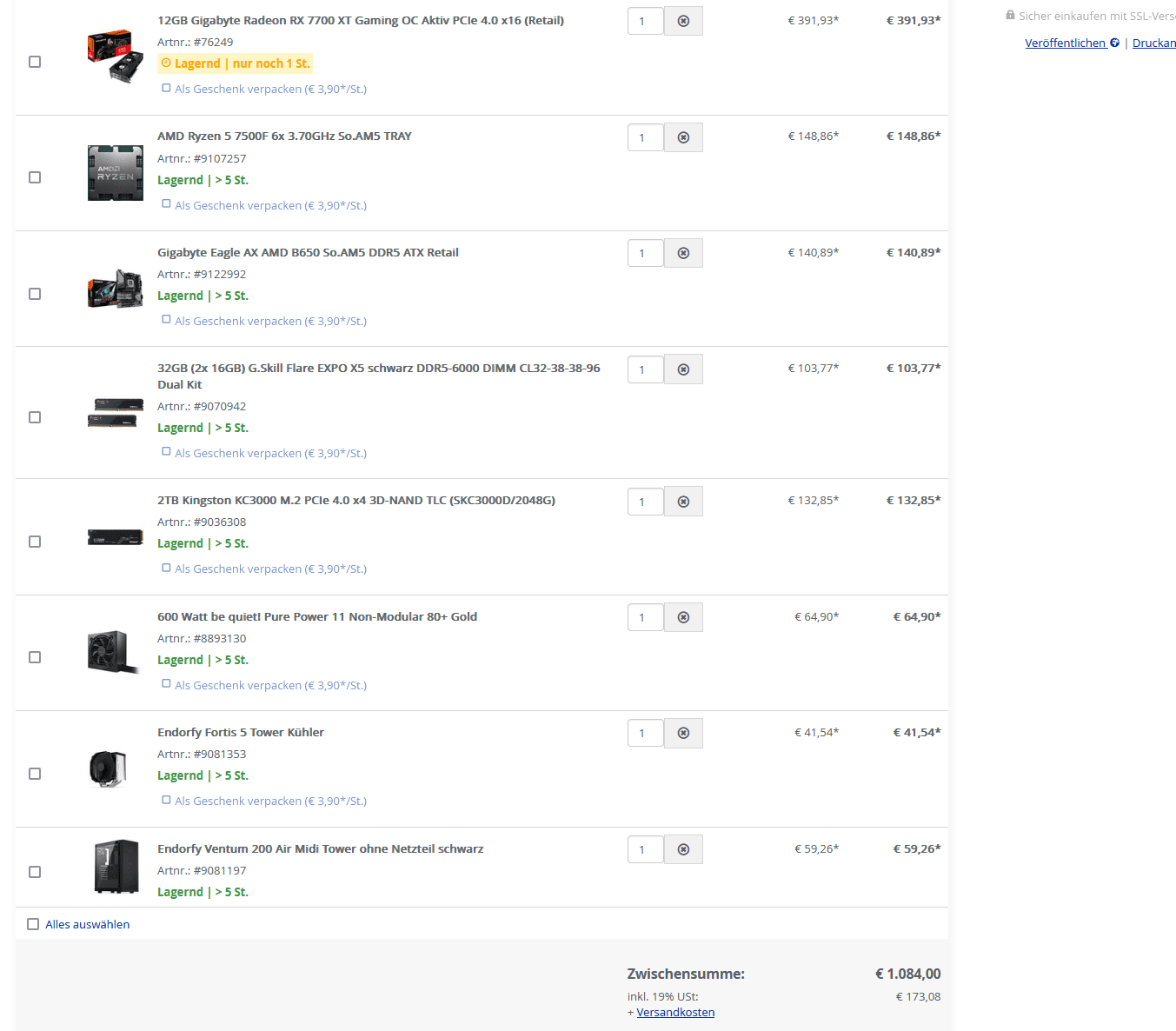The width and height of the screenshot is (1176, 1031).
Task: Edit quantity field of the Endorfy Ventum 200
Action: [x=646, y=849]
